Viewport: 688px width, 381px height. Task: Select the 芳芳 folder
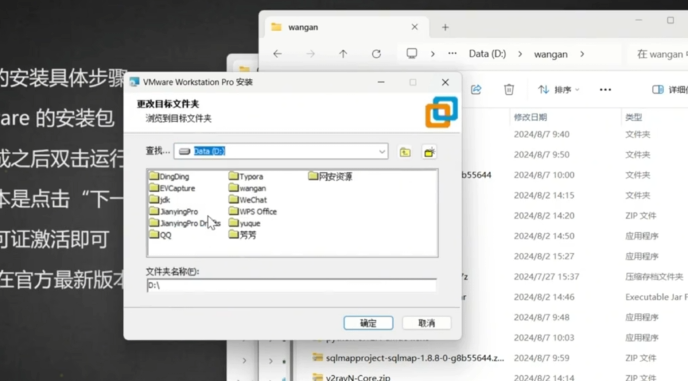[x=243, y=235]
